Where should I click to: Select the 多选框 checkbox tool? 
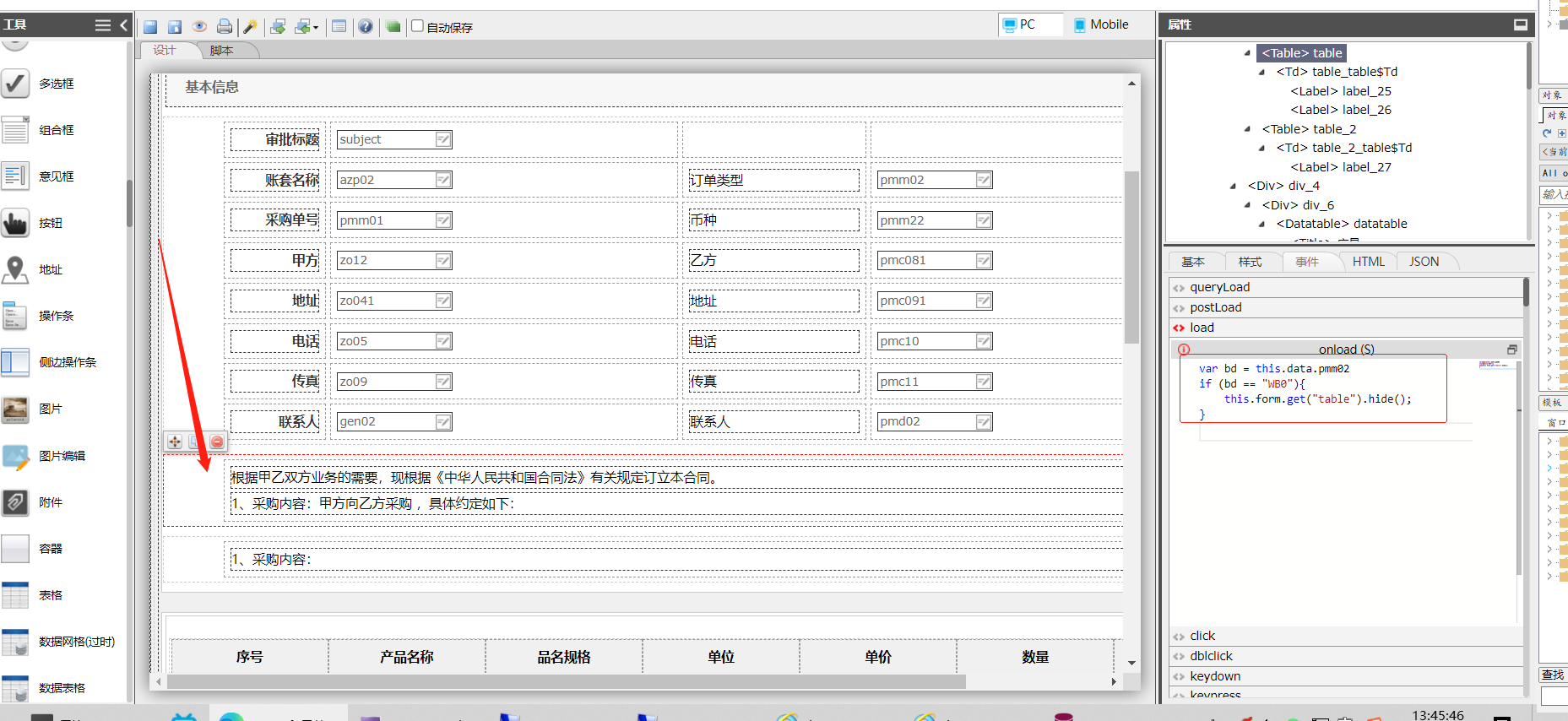click(x=56, y=84)
